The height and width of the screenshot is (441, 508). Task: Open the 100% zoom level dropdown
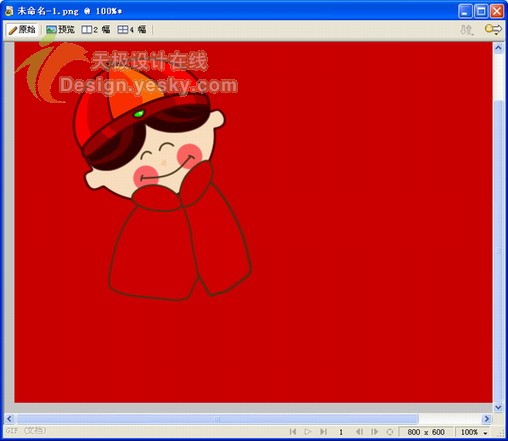(473, 432)
